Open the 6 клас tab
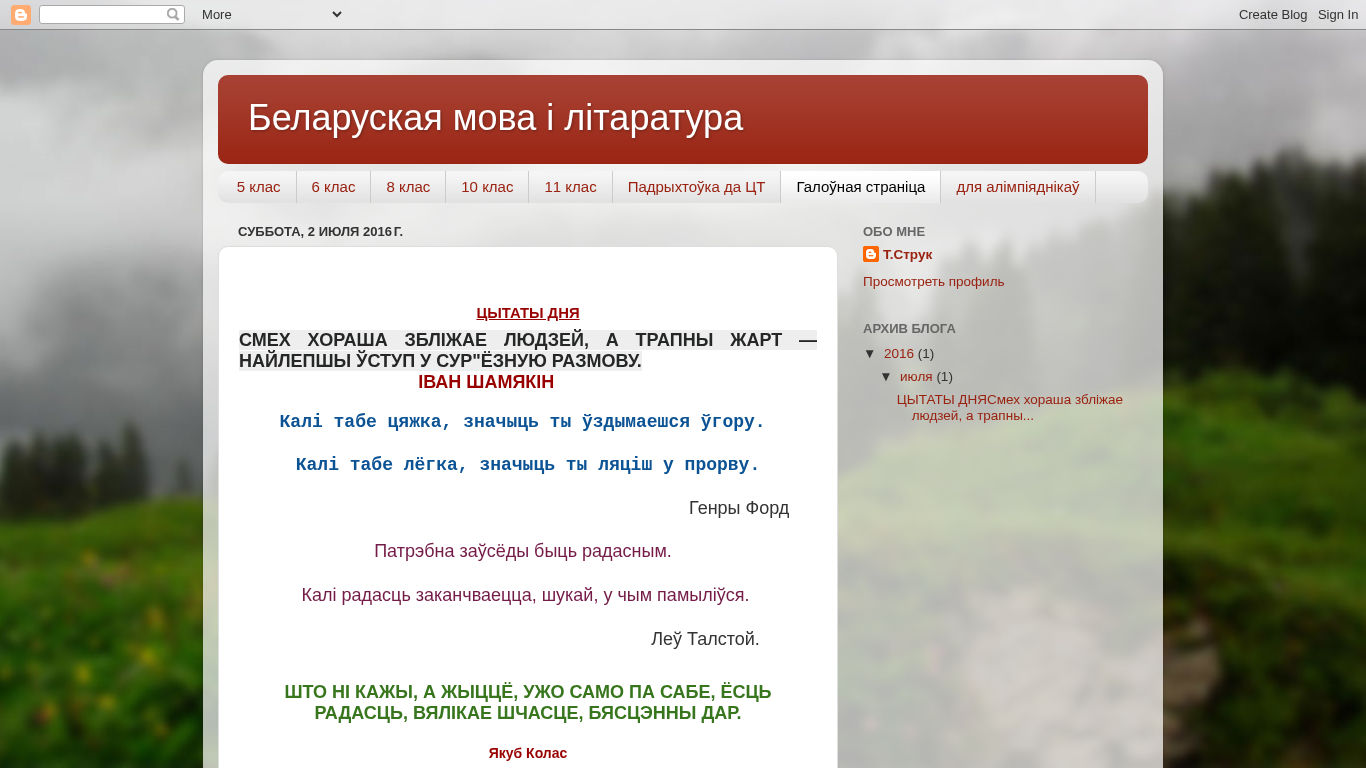This screenshot has height=768, width=1366. 333,187
